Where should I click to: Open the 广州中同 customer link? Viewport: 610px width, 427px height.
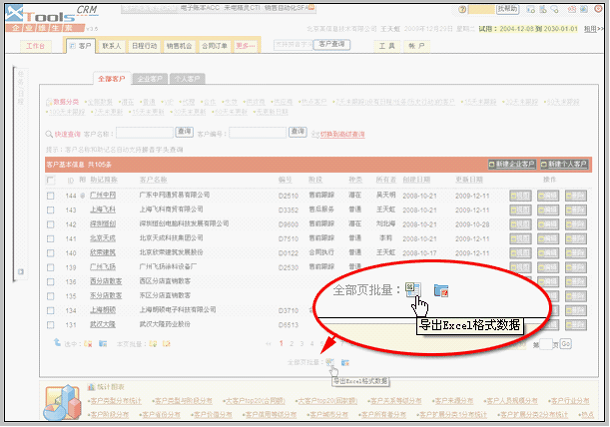pyautogui.click(x=103, y=196)
